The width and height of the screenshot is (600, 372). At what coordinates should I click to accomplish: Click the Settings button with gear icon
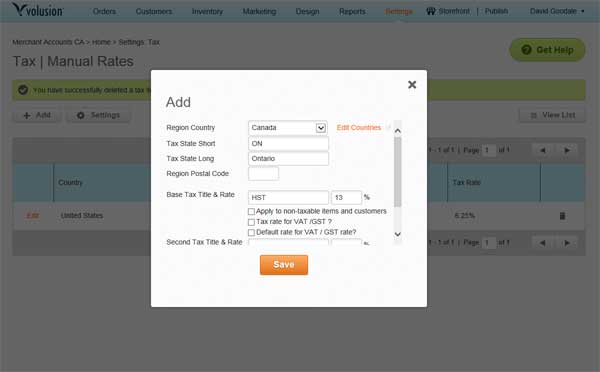98,115
